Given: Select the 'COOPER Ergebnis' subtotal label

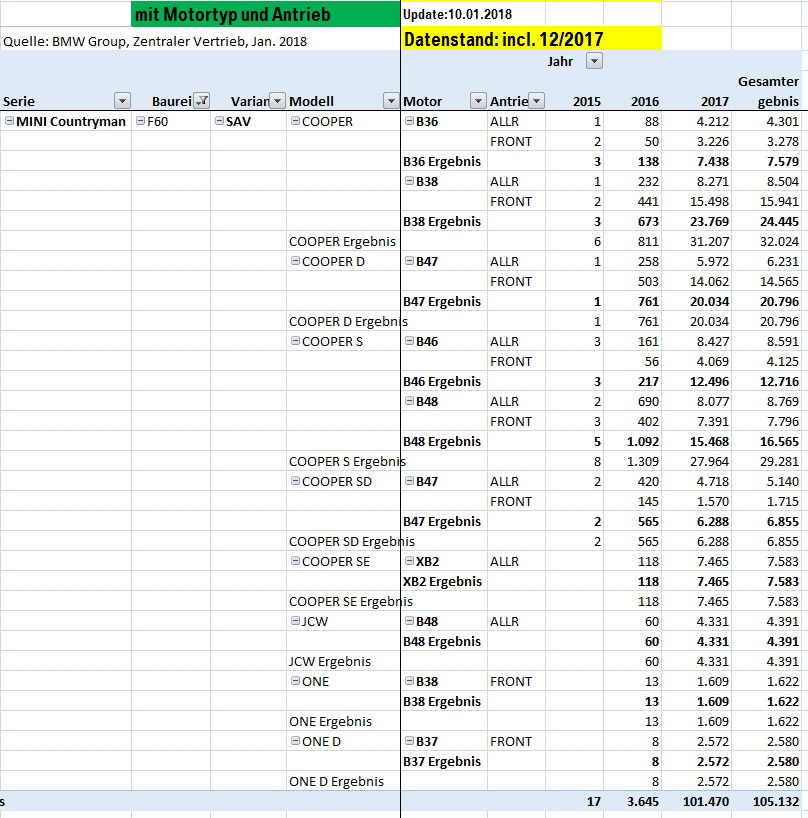Looking at the screenshot, I should [342, 242].
